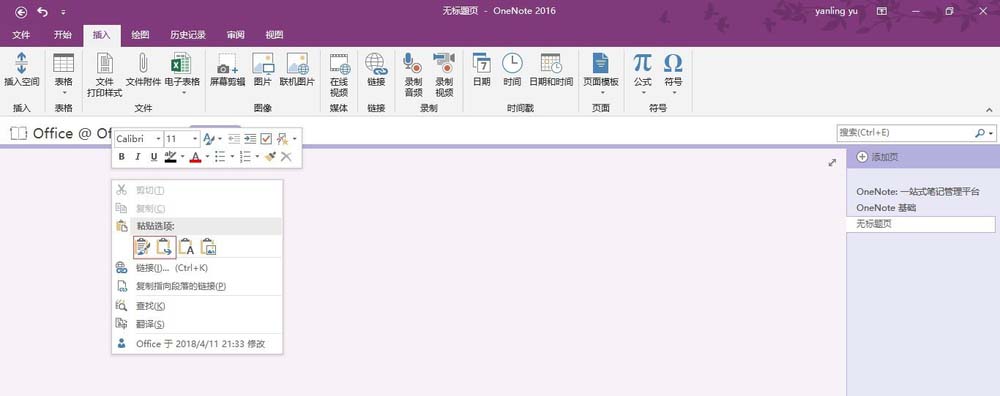Screen dimensions: 1000x396
Task: Open the tags dropdown arrow in mini toolbar
Action: click(x=295, y=138)
